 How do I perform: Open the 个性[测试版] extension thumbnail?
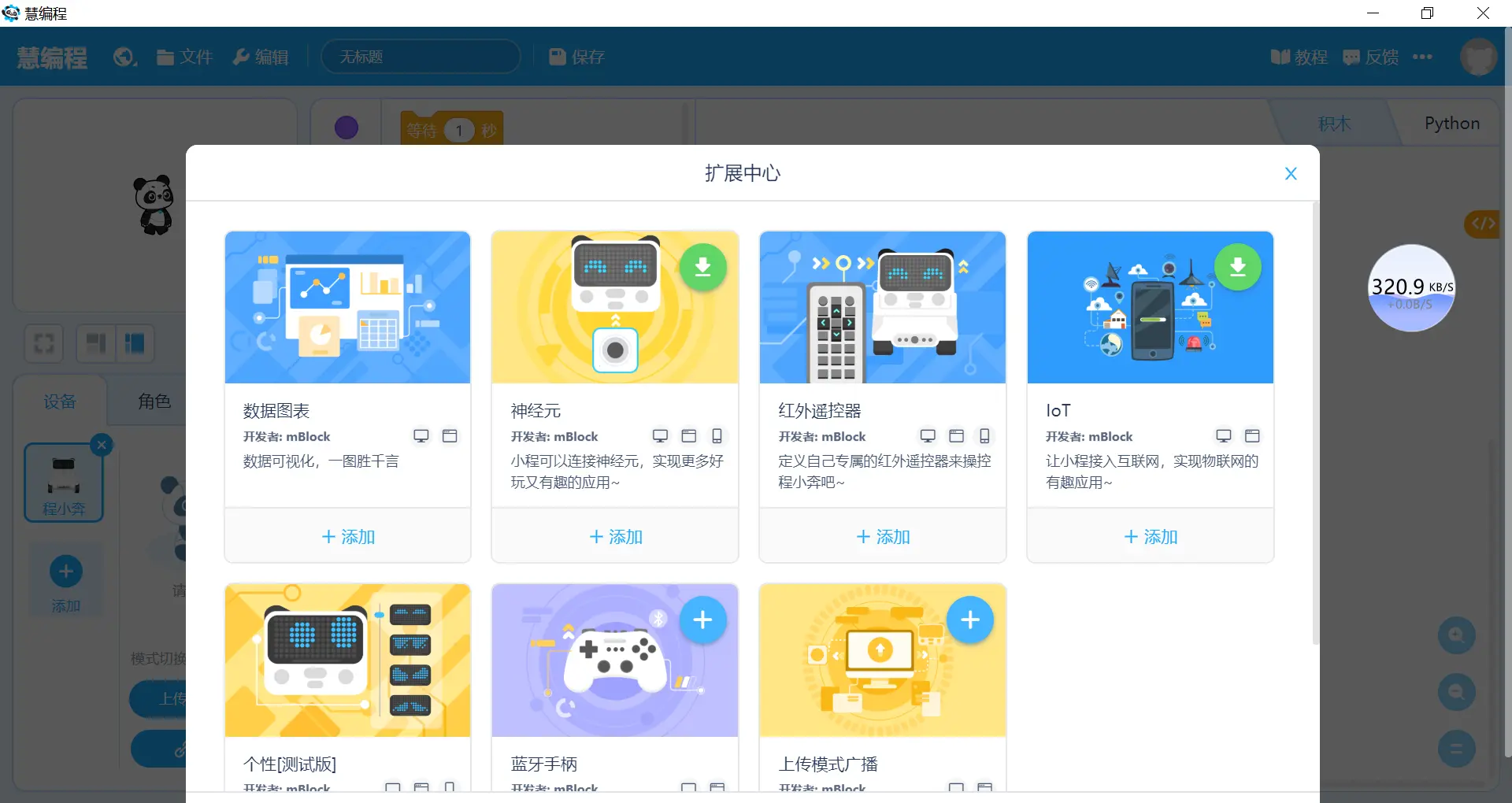point(347,661)
